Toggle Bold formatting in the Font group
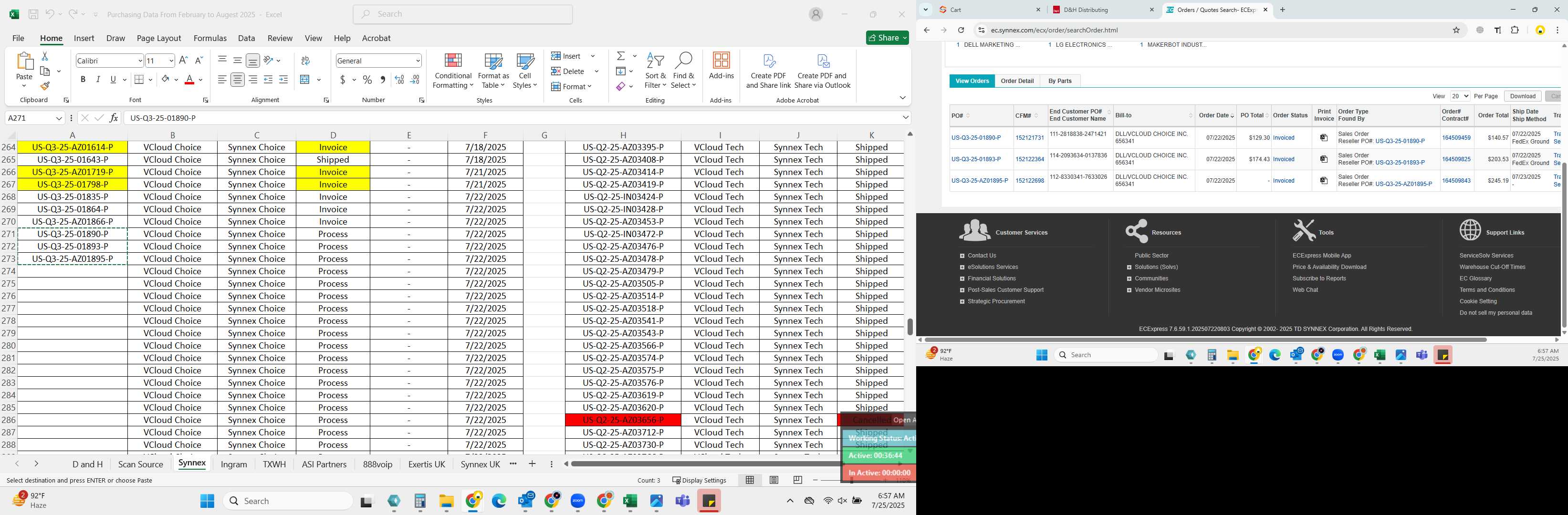1568x515 pixels. (83, 80)
